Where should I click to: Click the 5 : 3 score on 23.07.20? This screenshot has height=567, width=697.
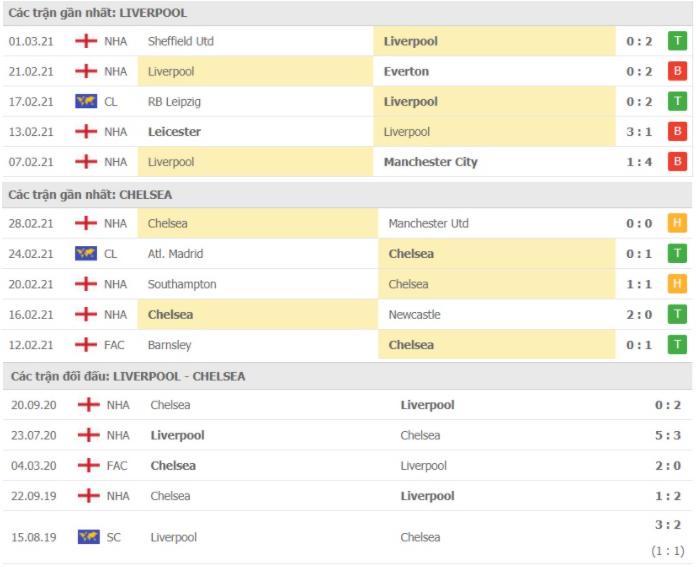pyautogui.click(x=668, y=435)
